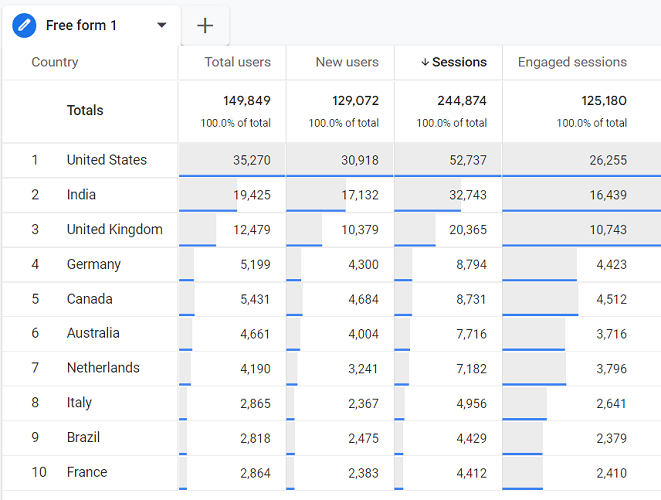Image resolution: width=661 pixels, height=500 pixels.
Task: Click Canada sessions 8,731
Action: click(471, 299)
